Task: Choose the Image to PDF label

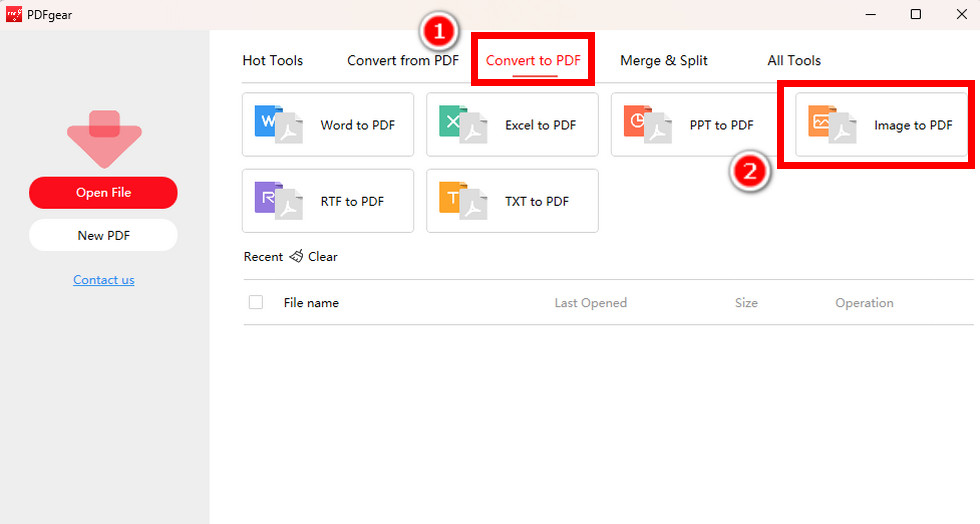Action: pyautogui.click(x=913, y=125)
